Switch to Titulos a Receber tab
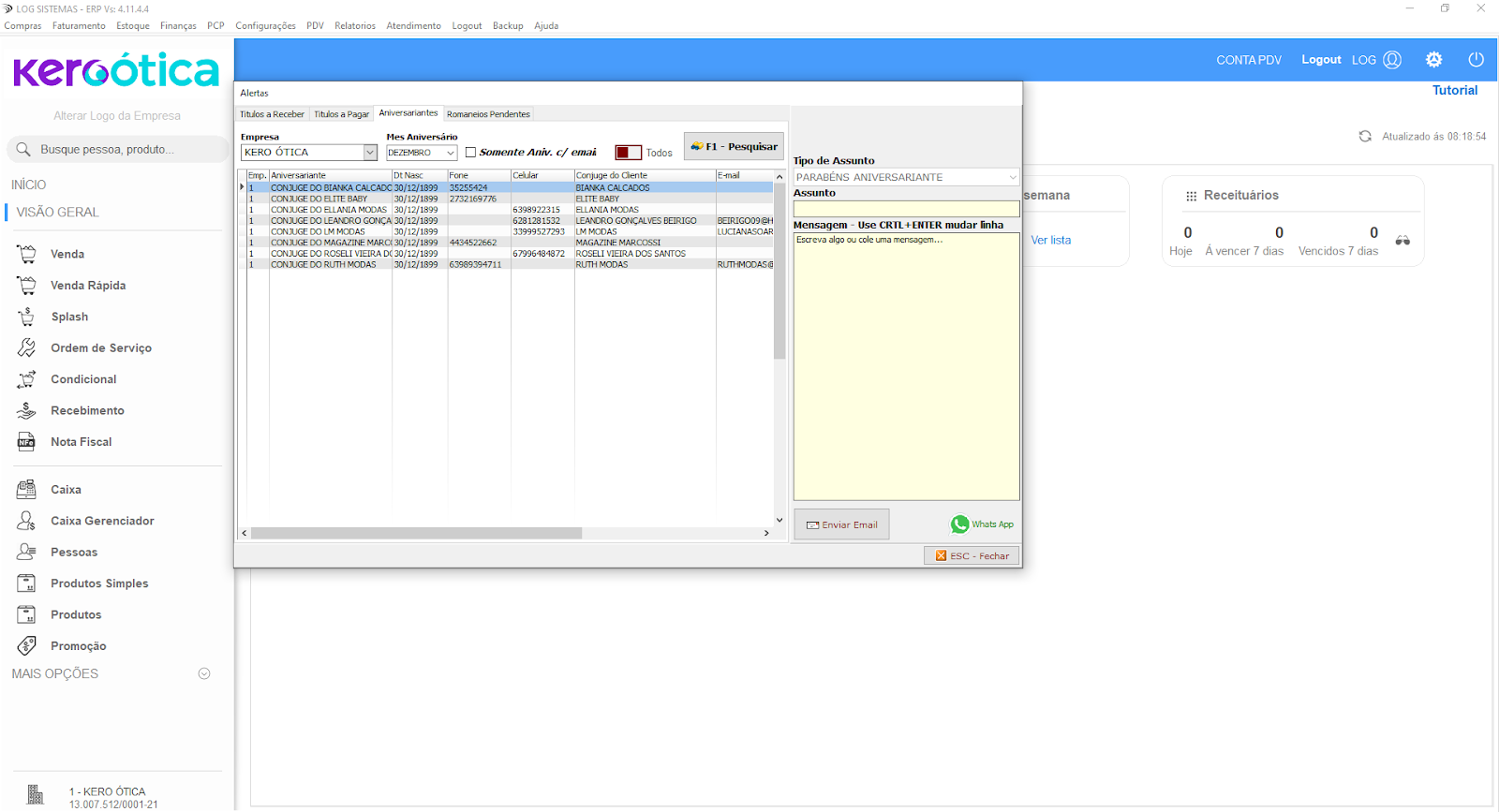Image resolution: width=1499 pixels, height=812 pixels. coord(272,114)
